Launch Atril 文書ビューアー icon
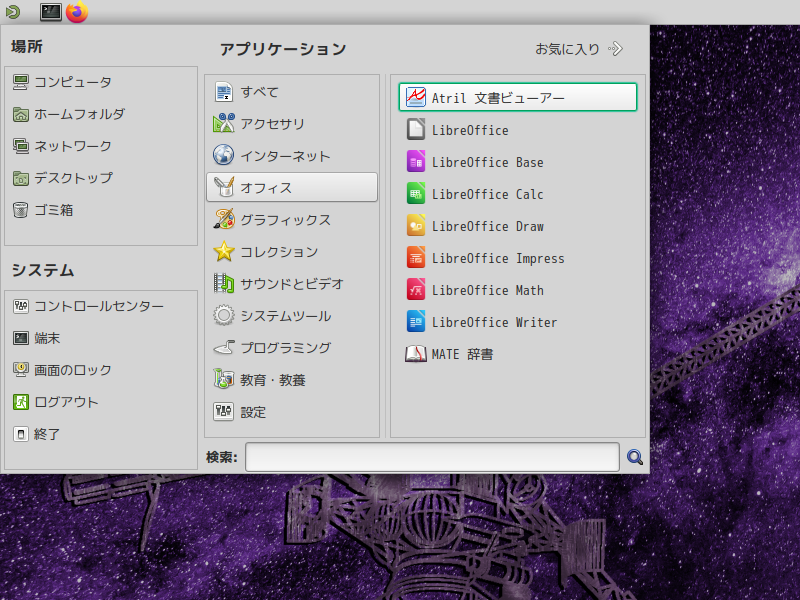Image resolution: width=800 pixels, height=600 pixels. click(x=416, y=97)
